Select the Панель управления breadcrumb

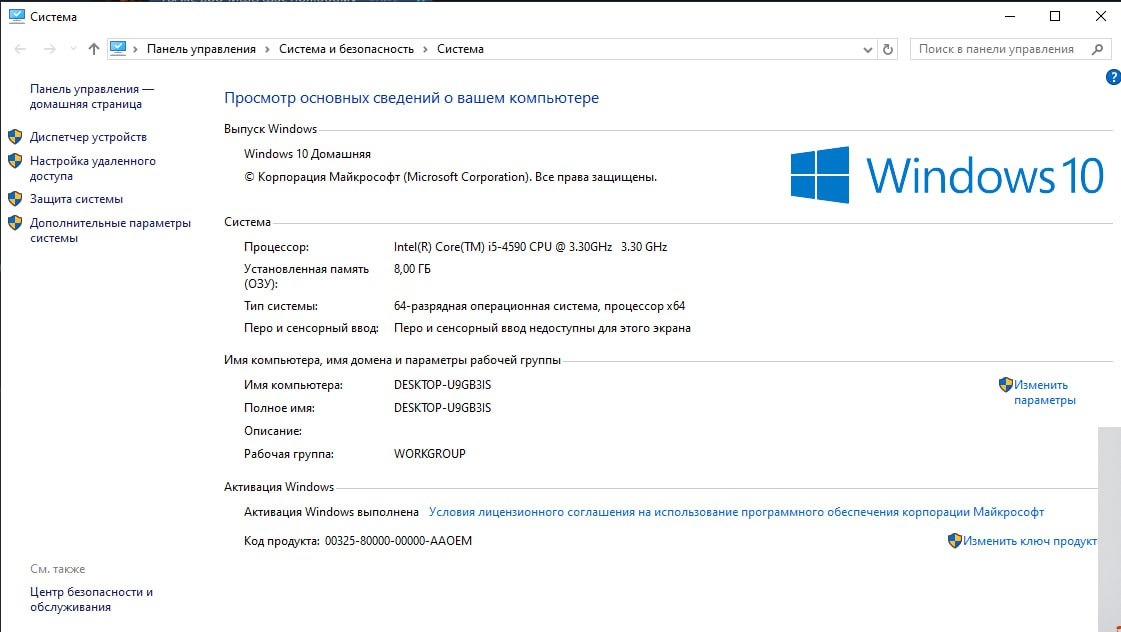click(x=201, y=49)
